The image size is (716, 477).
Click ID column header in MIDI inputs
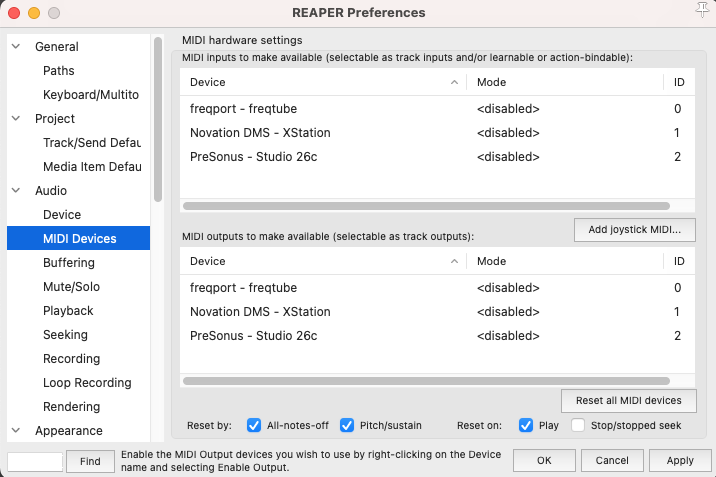coord(679,82)
